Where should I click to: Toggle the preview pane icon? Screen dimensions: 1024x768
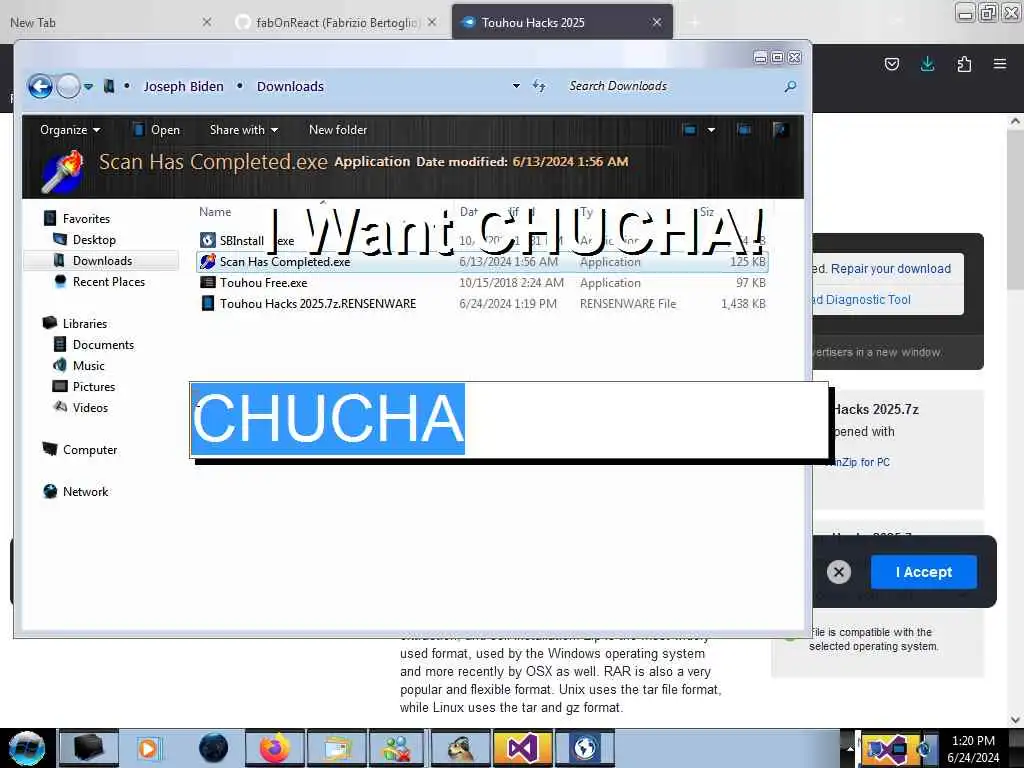(x=744, y=130)
